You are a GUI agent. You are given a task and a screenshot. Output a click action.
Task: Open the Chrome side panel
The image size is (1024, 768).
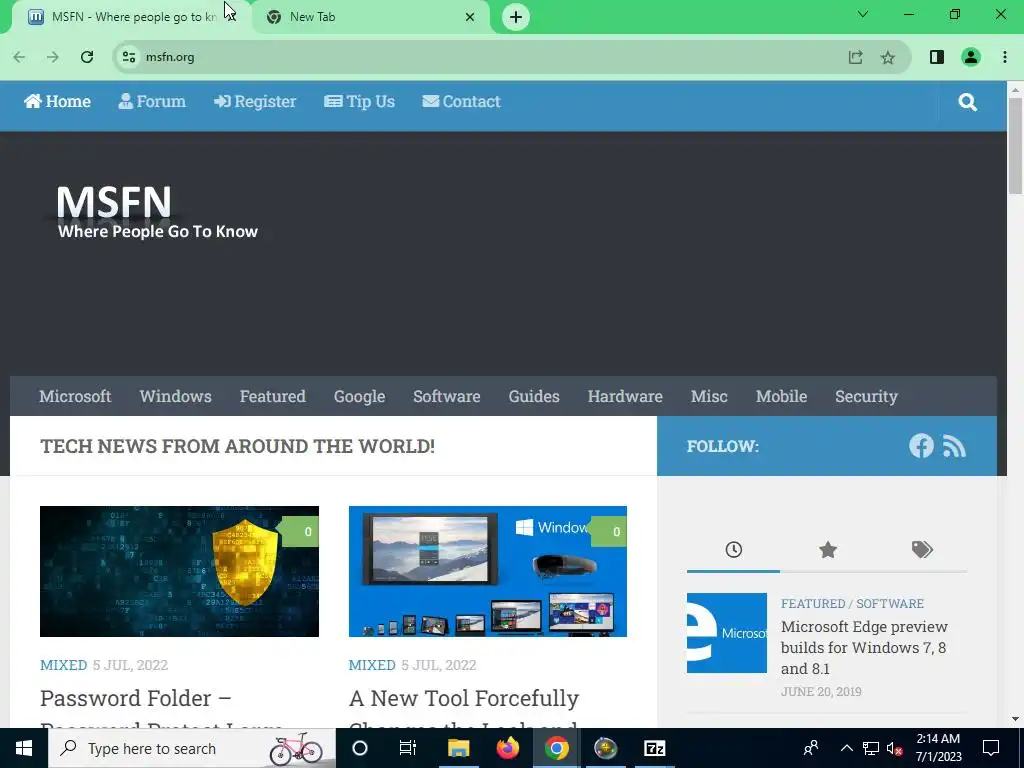coord(936,57)
